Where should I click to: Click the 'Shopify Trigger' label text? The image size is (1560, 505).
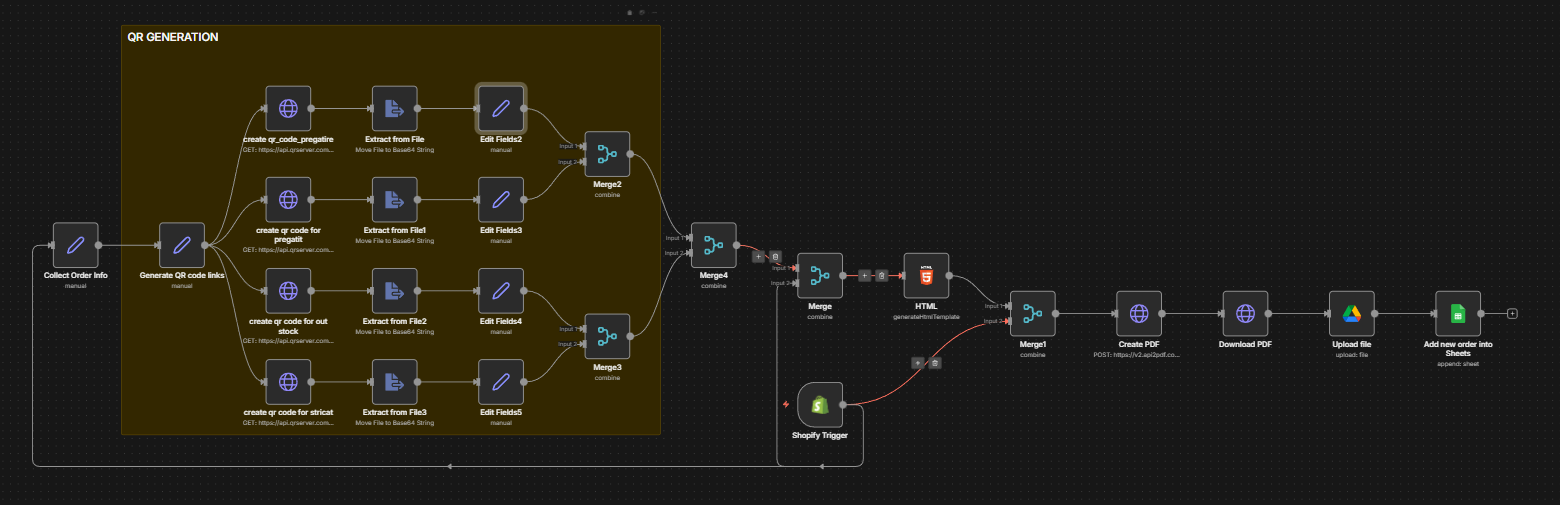[x=820, y=436]
